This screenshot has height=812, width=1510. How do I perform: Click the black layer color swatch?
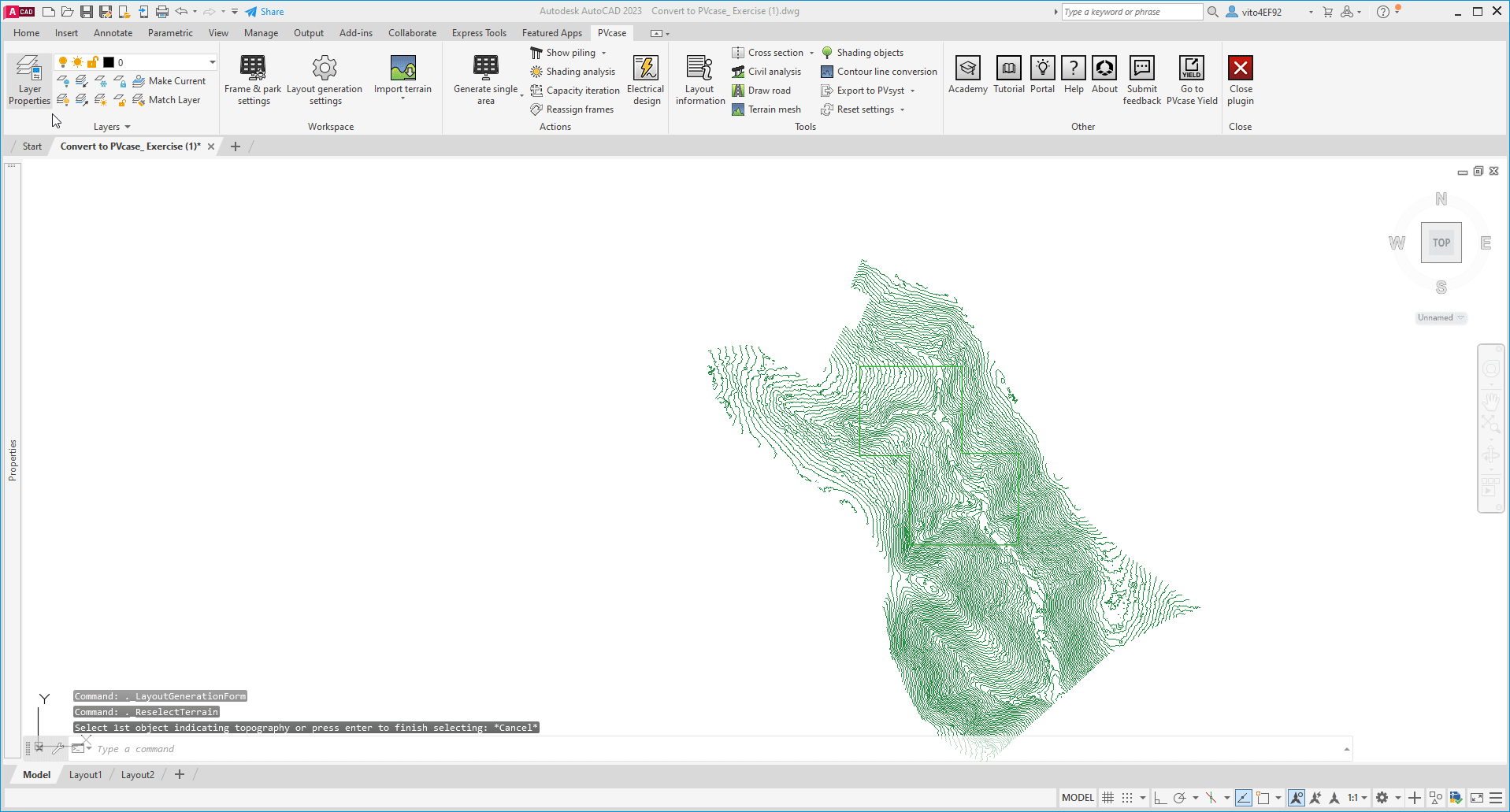click(x=109, y=62)
